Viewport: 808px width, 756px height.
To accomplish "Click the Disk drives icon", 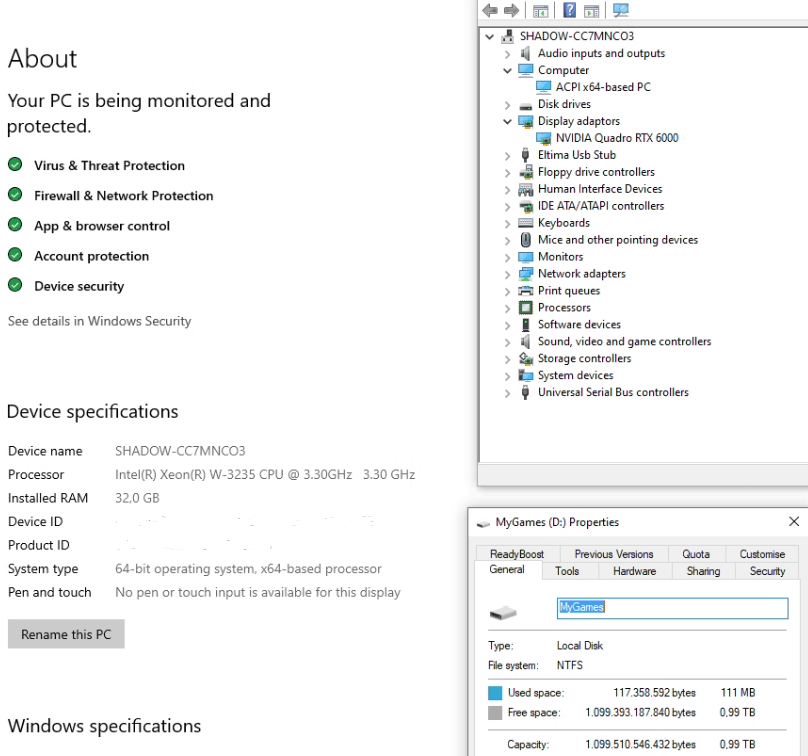I will tap(526, 105).
